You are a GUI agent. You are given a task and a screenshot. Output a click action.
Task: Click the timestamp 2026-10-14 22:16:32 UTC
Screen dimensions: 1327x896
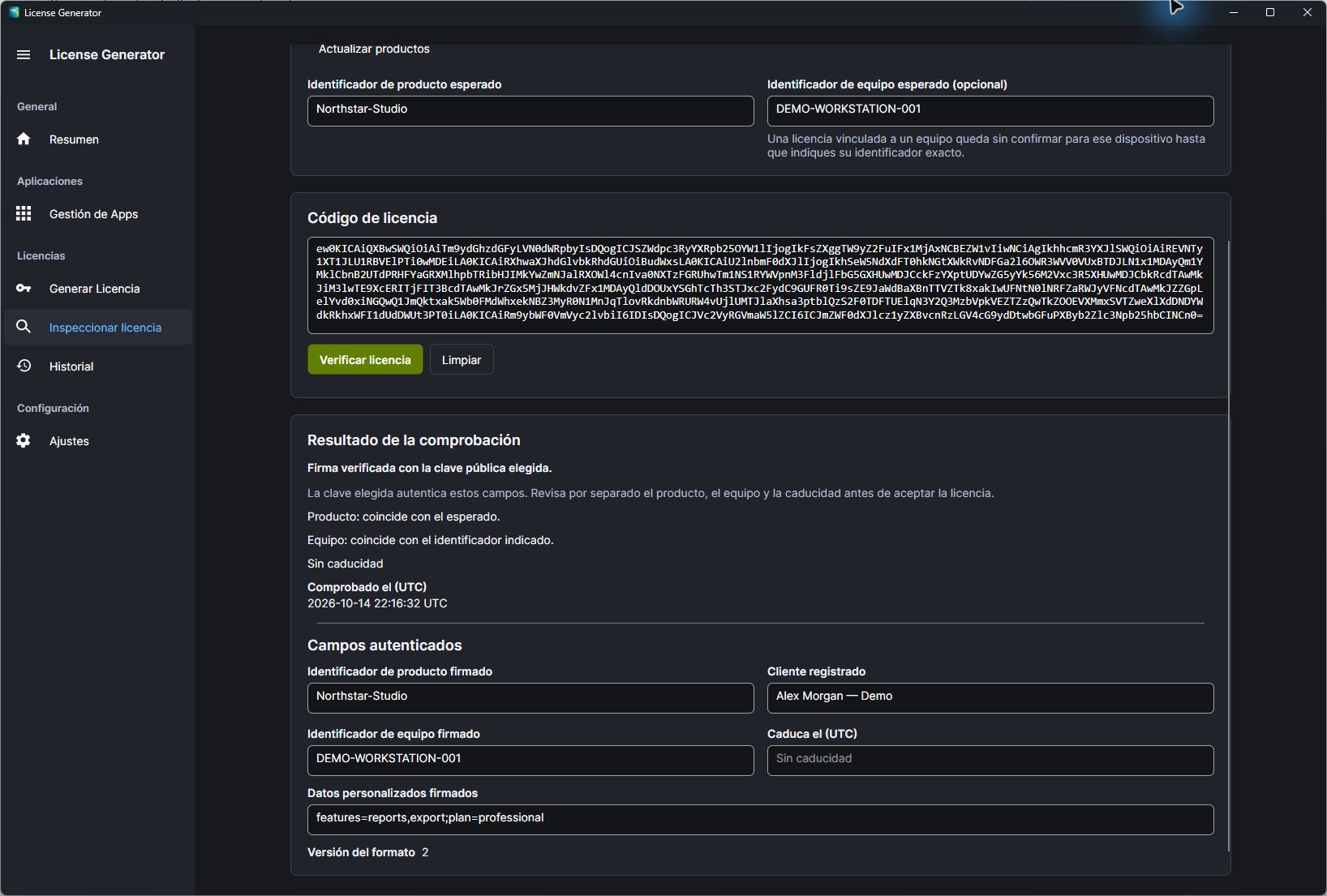tap(377, 603)
